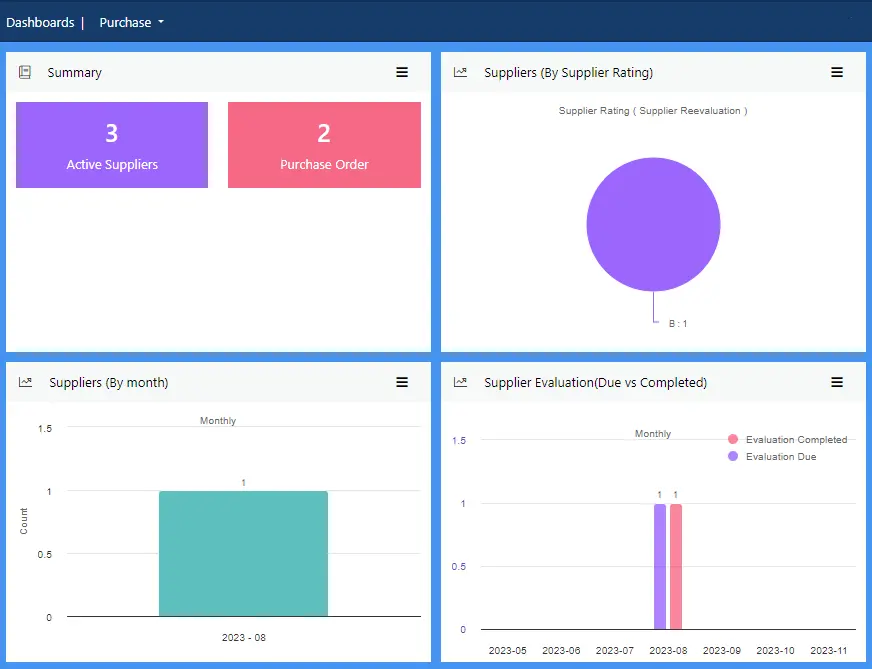
Task: Open the Purchase Order summary tile
Action: tap(324, 145)
